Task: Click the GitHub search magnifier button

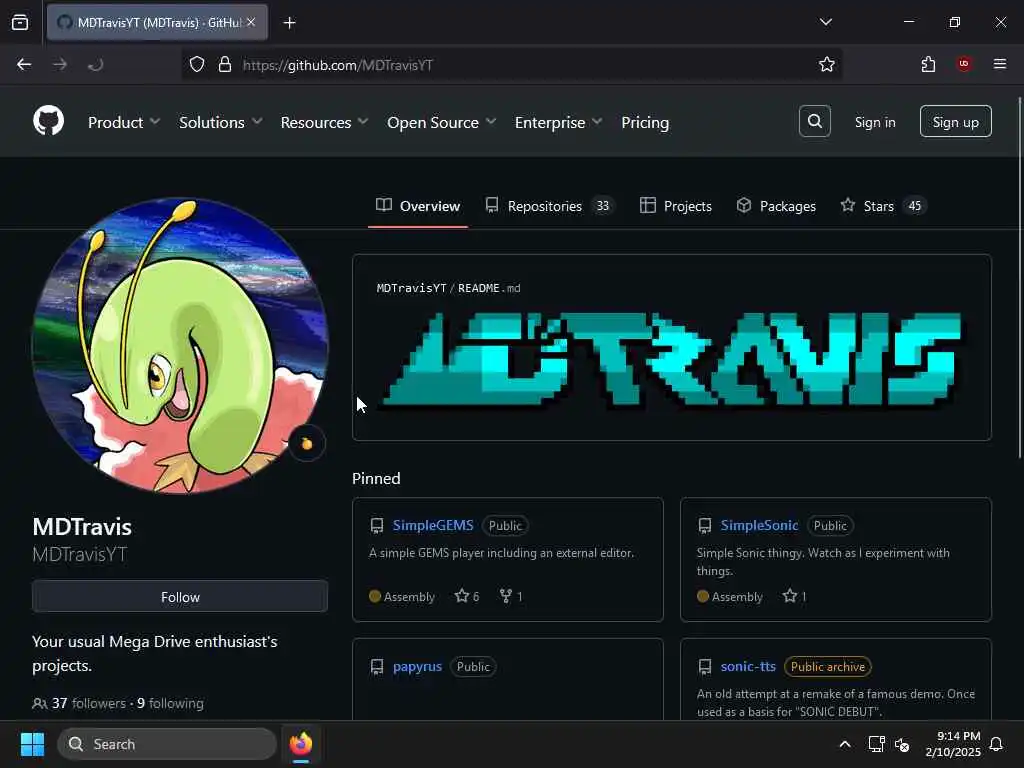Action: pyautogui.click(x=814, y=121)
